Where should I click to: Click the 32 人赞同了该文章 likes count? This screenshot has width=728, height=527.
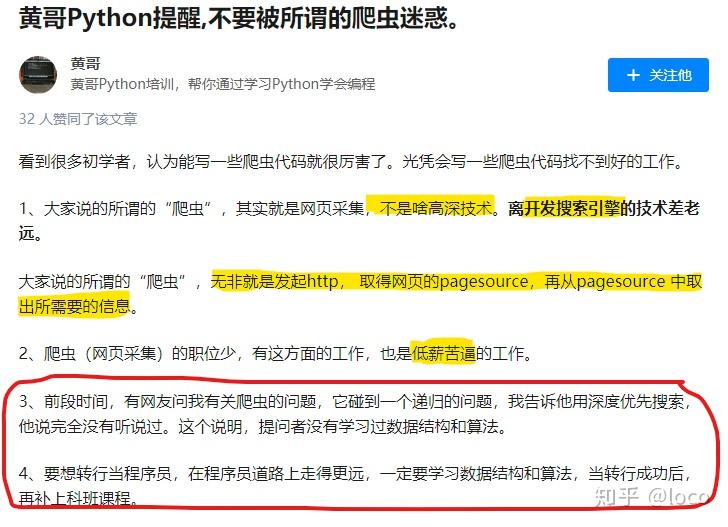click(x=78, y=119)
